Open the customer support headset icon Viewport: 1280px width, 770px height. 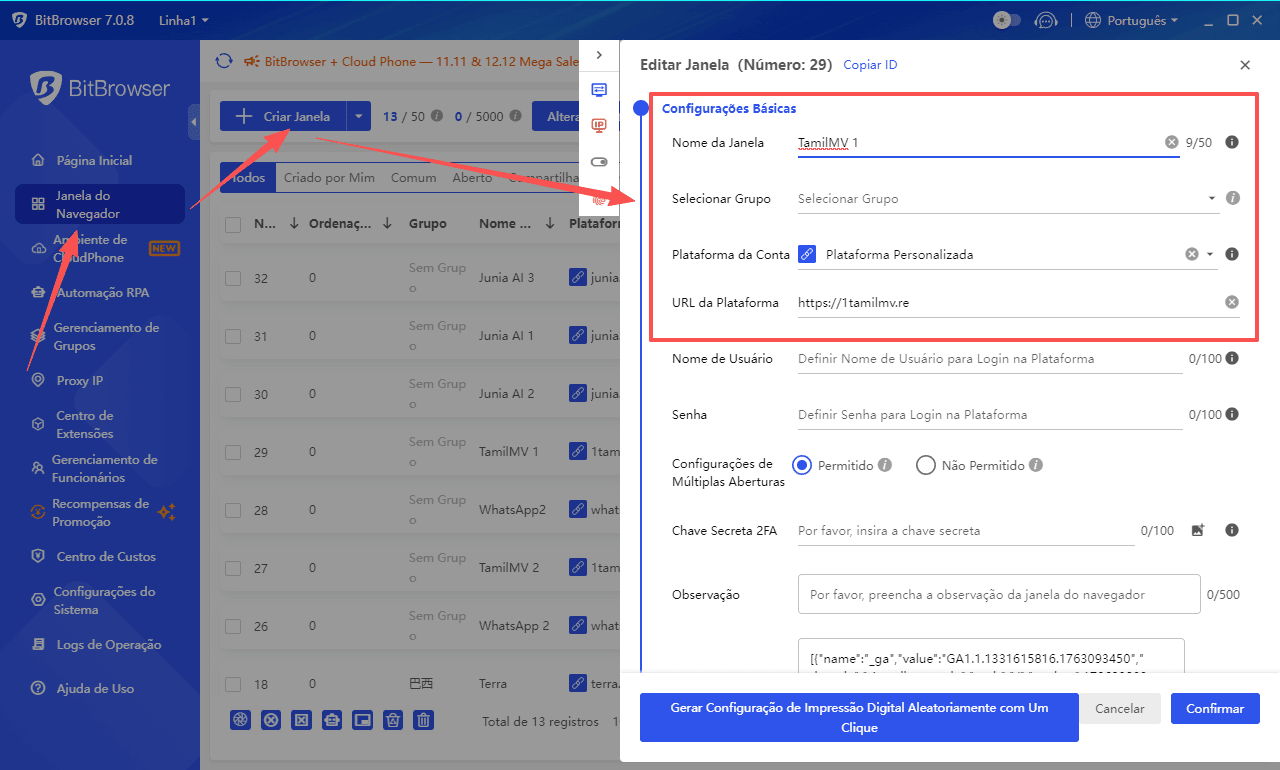[x=1046, y=20]
